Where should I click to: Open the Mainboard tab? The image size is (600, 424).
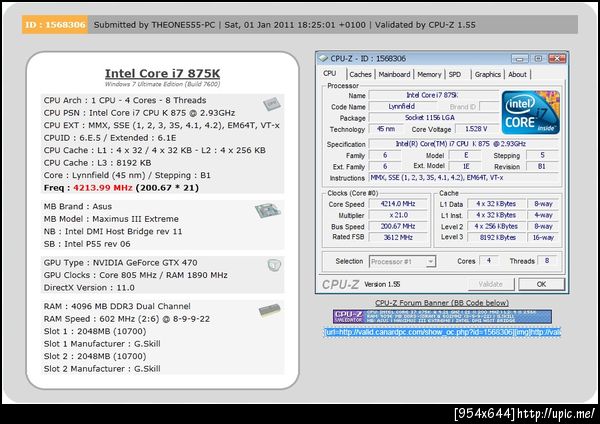coord(394,74)
